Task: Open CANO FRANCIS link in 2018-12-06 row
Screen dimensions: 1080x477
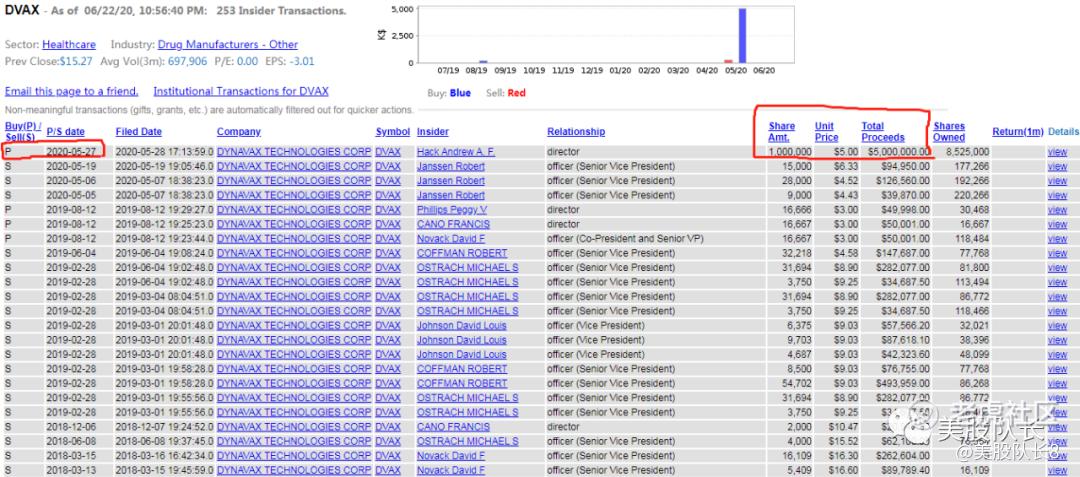Action: click(453, 427)
